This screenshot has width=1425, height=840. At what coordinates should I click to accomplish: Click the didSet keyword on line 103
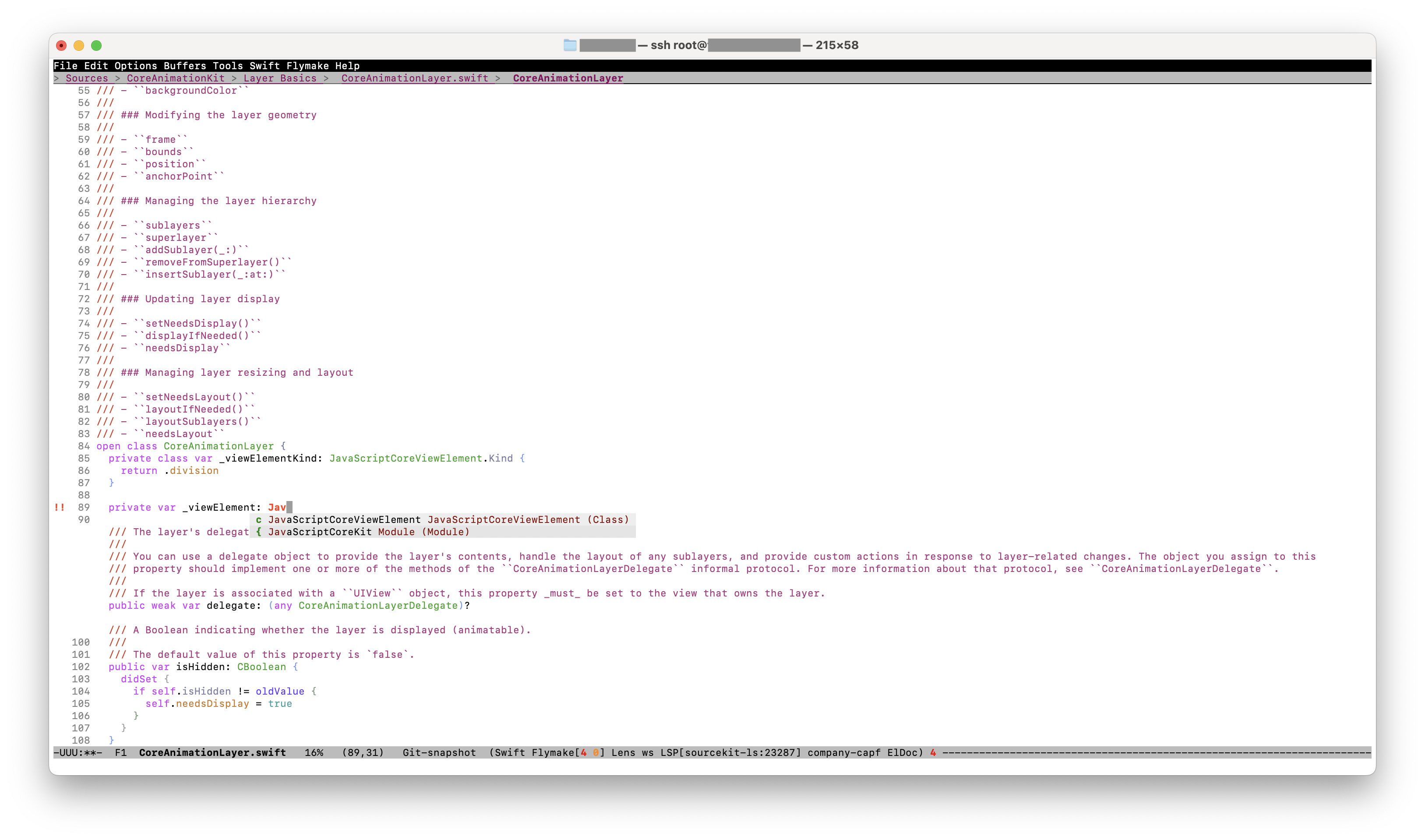[139, 679]
